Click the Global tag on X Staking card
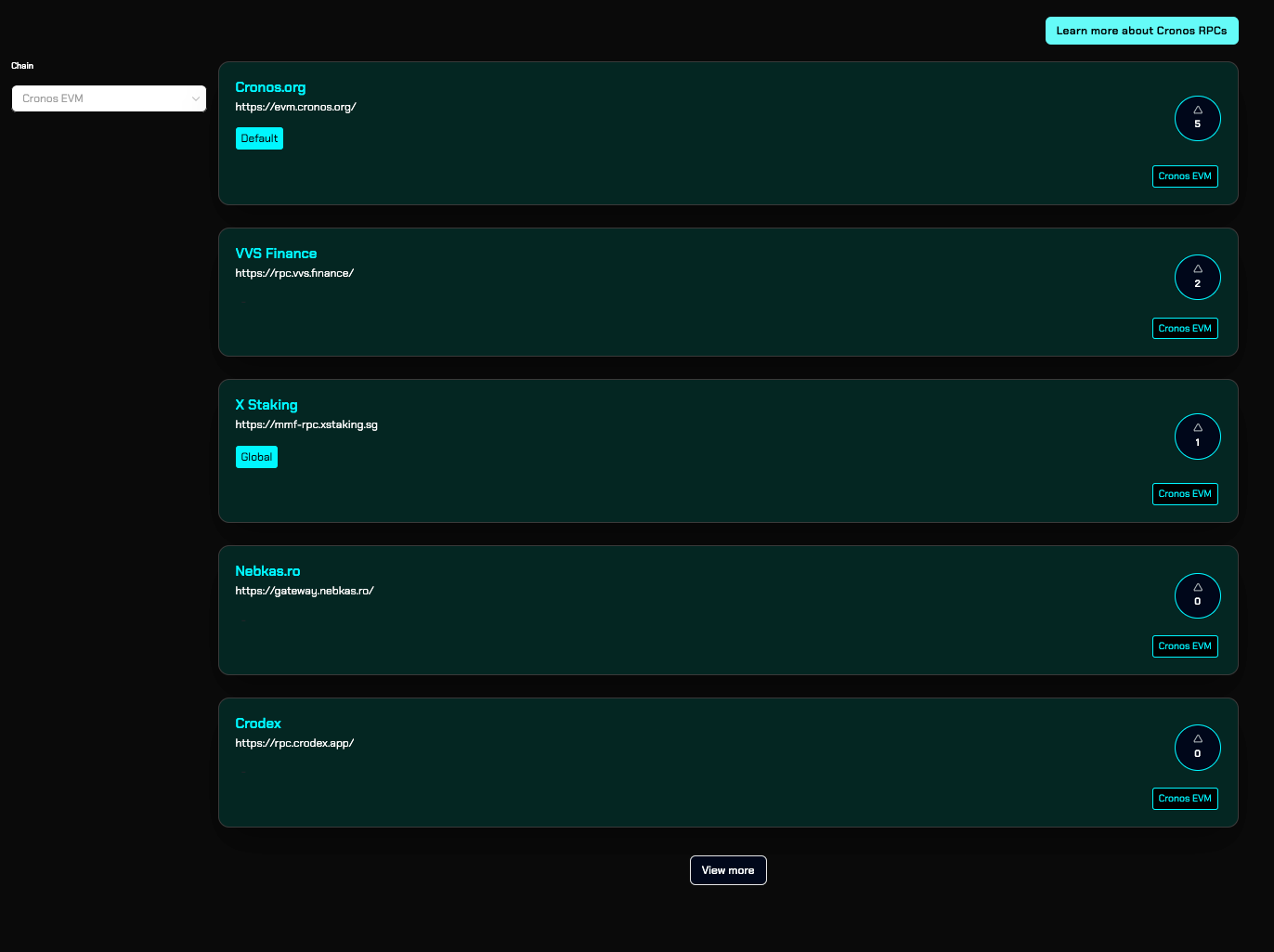Screen dimensions: 1274x952 [256, 457]
